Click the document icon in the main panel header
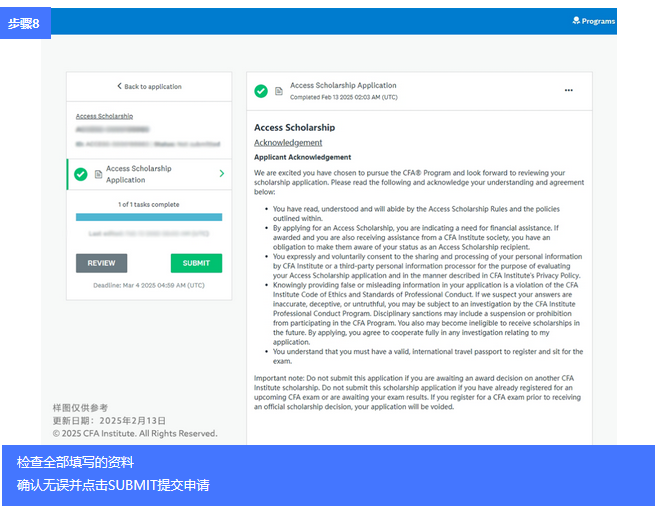The width and height of the screenshot is (655, 506). (x=279, y=91)
